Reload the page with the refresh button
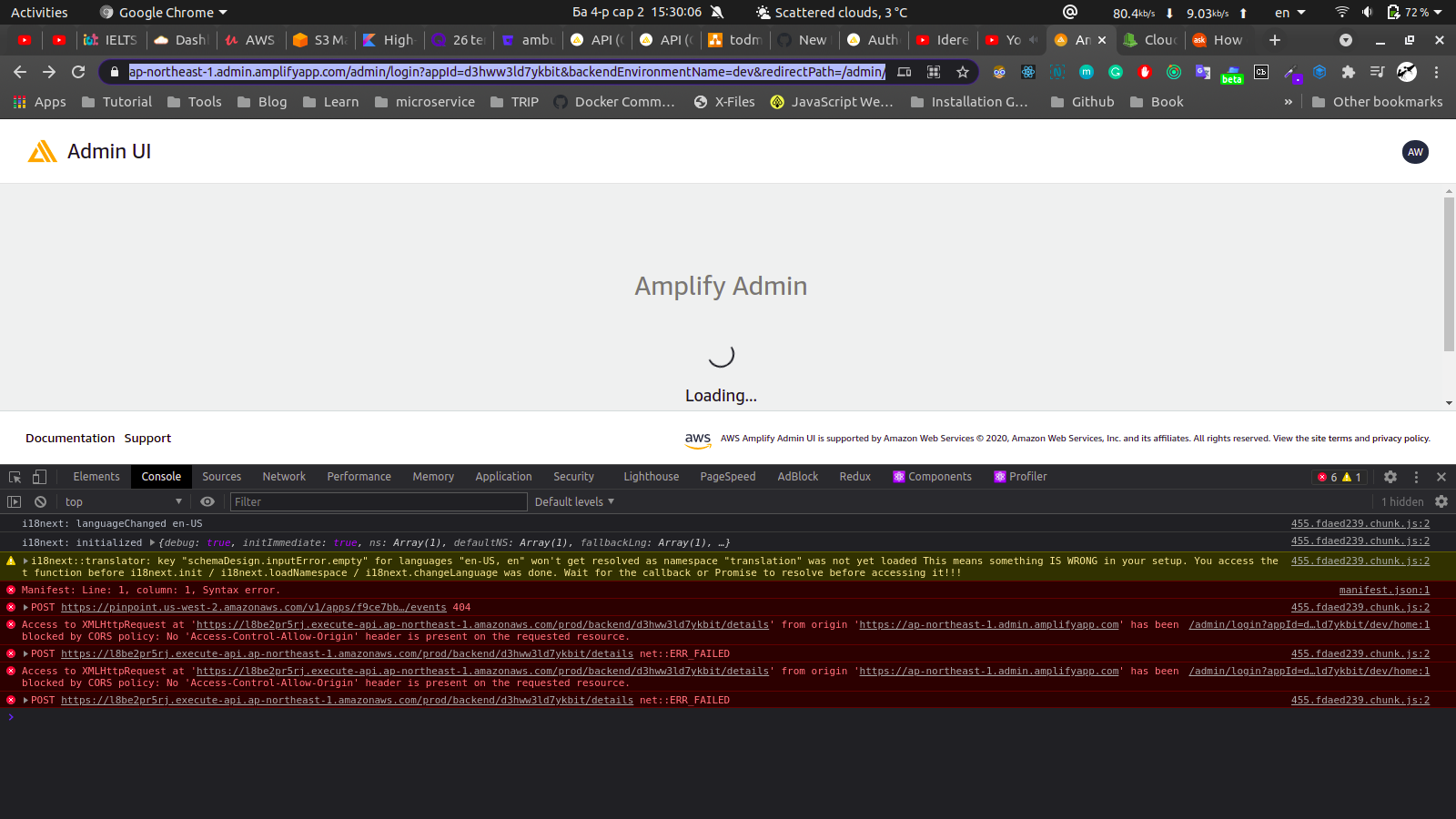The image size is (1456, 819). click(x=78, y=72)
